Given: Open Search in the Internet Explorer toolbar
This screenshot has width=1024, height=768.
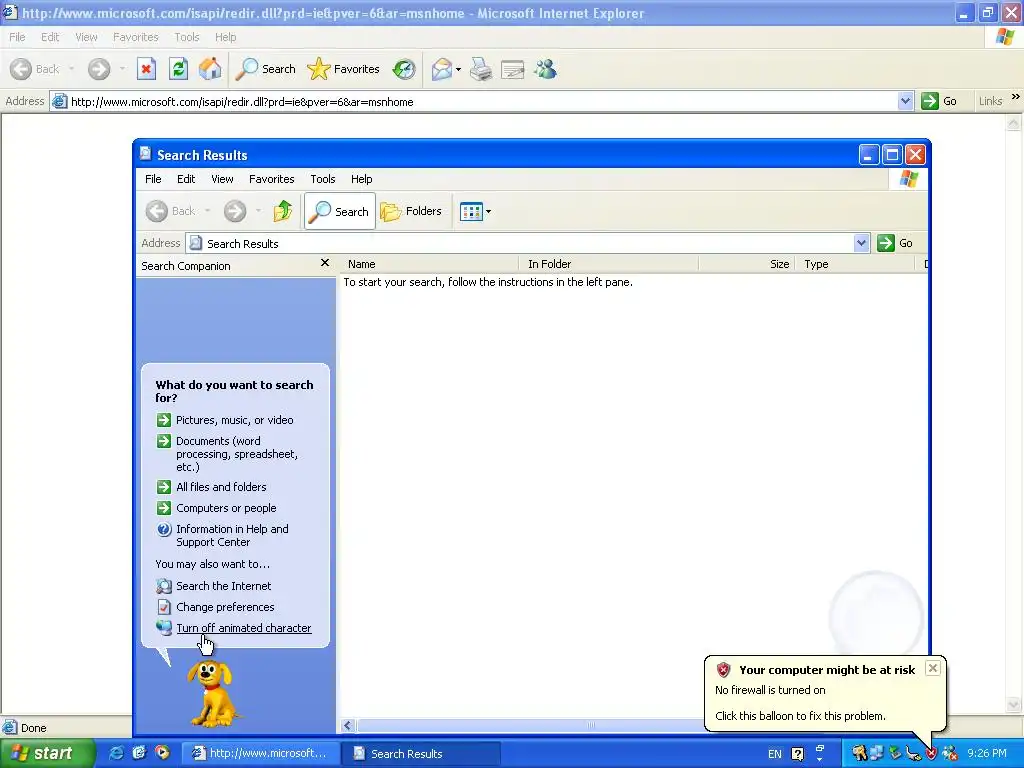Looking at the screenshot, I should tap(265, 69).
